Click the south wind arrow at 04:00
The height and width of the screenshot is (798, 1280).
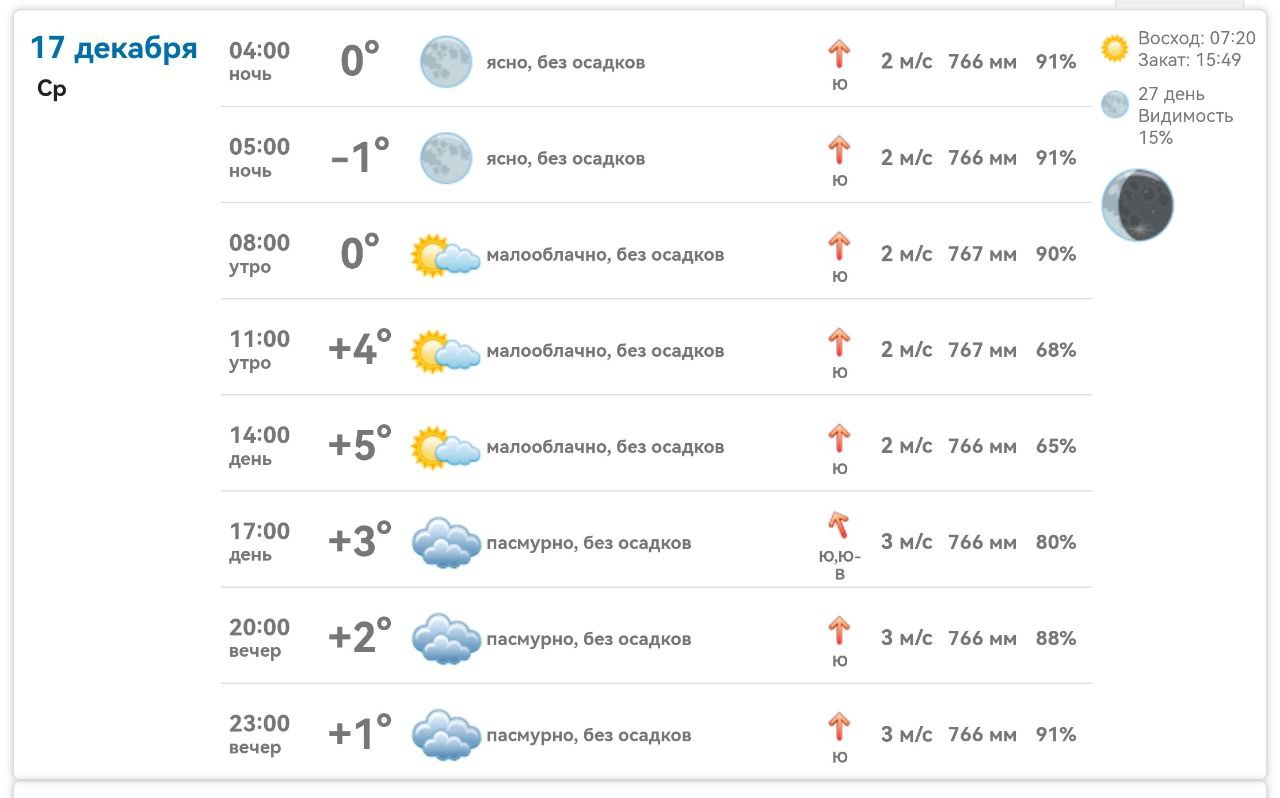(x=839, y=54)
